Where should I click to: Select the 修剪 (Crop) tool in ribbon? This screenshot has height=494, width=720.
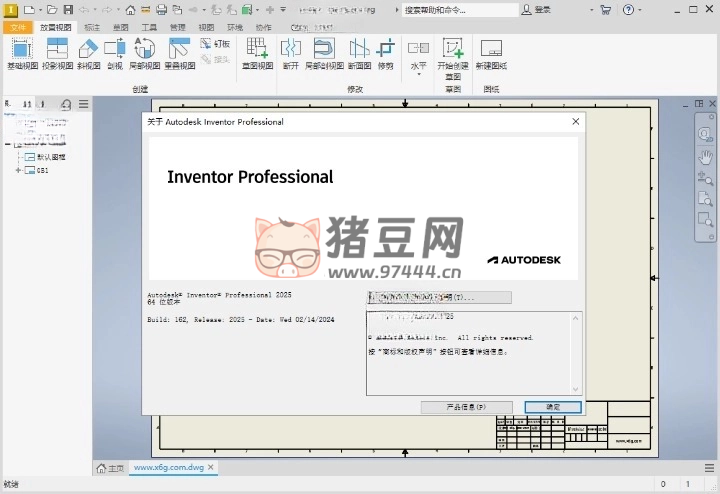coord(386,52)
